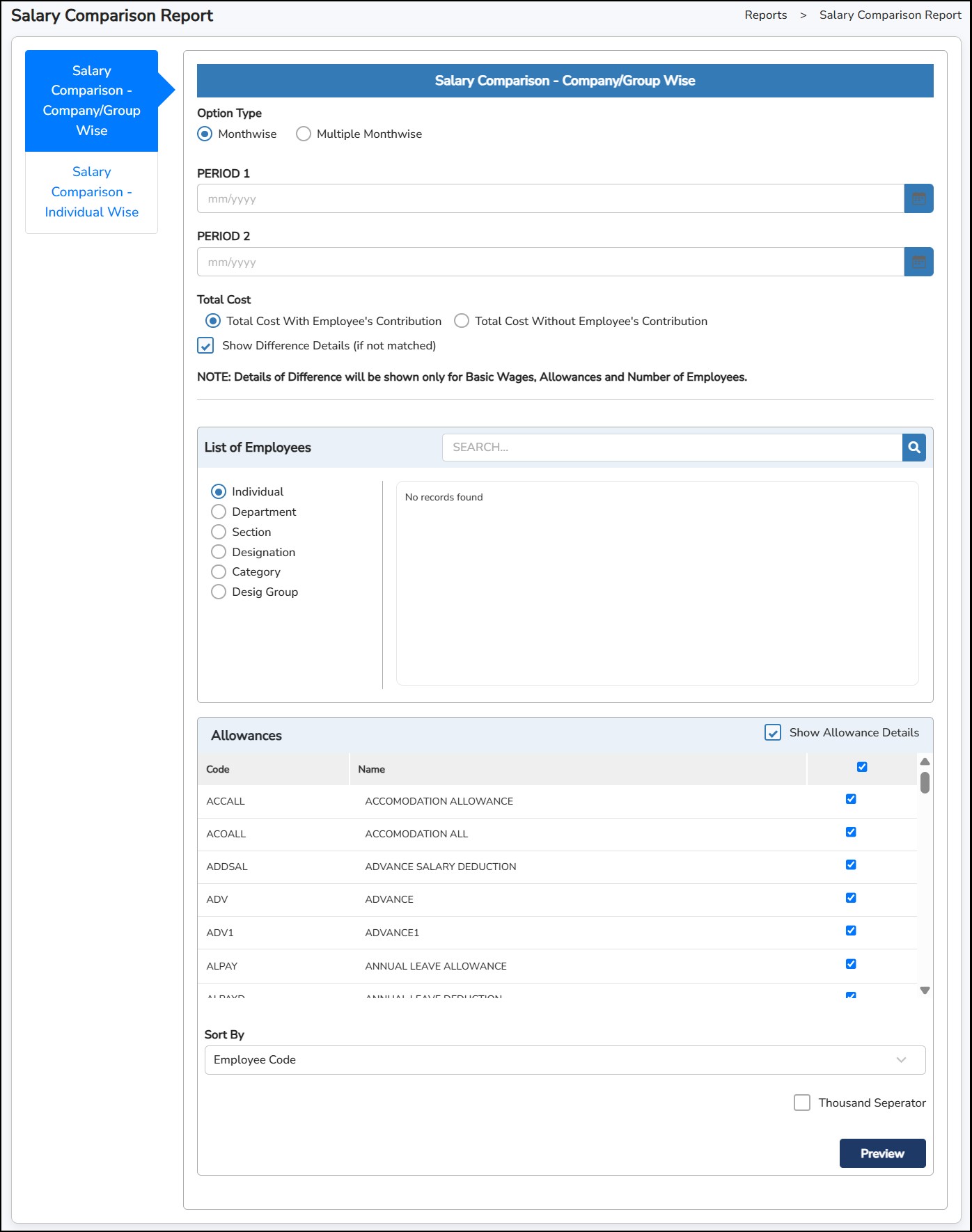This screenshot has width=972, height=1232.
Task: Filter employees by Department
Action: click(219, 512)
